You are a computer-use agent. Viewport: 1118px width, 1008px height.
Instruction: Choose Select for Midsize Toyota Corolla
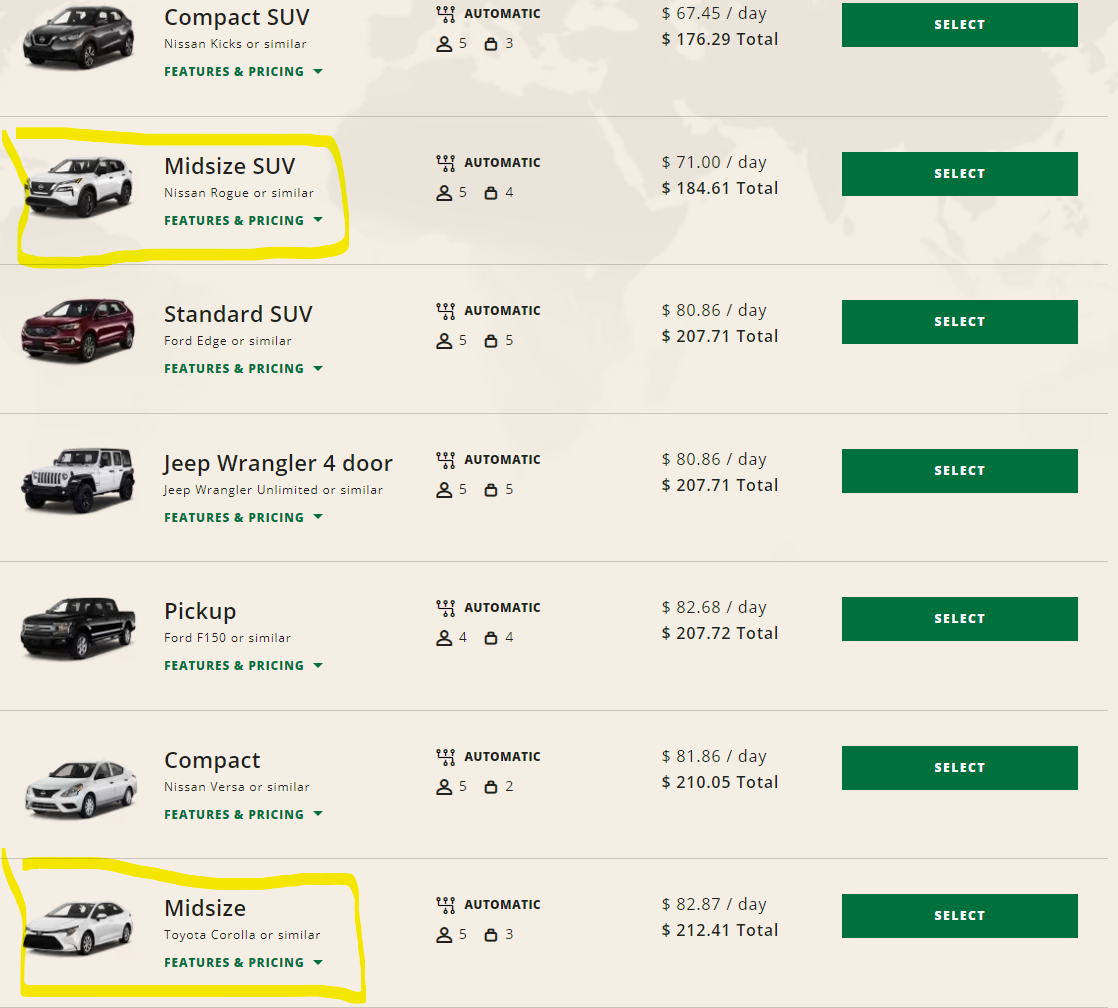[x=959, y=916]
